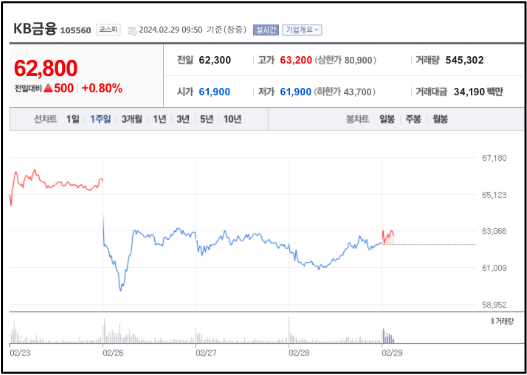This screenshot has height=375, width=527.
Task: Click the 거래량 legend marker in chart
Action: [493, 321]
